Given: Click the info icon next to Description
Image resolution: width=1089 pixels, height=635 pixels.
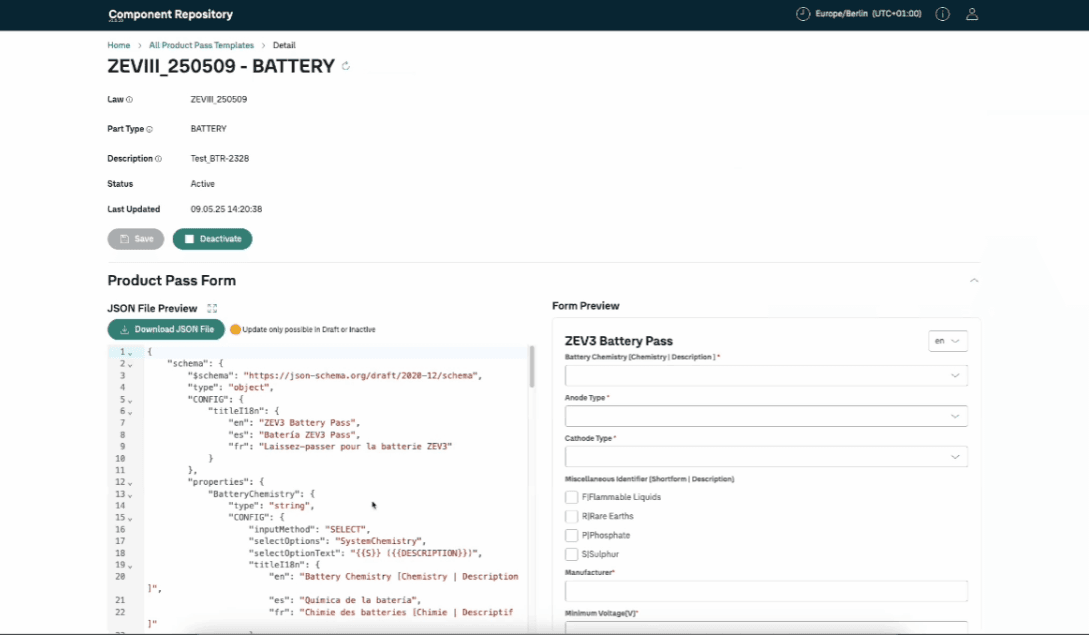Looking at the screenshot, I should 158,159.
